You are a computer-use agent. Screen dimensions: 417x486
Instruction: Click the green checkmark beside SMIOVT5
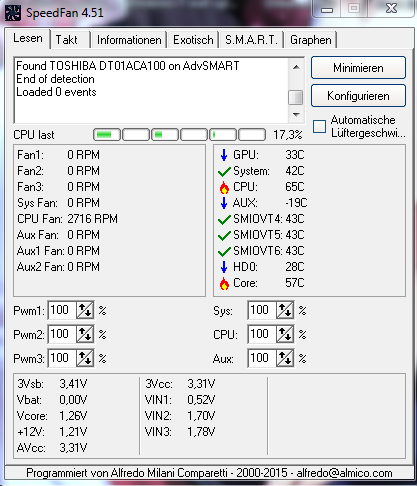pos(224,235)
